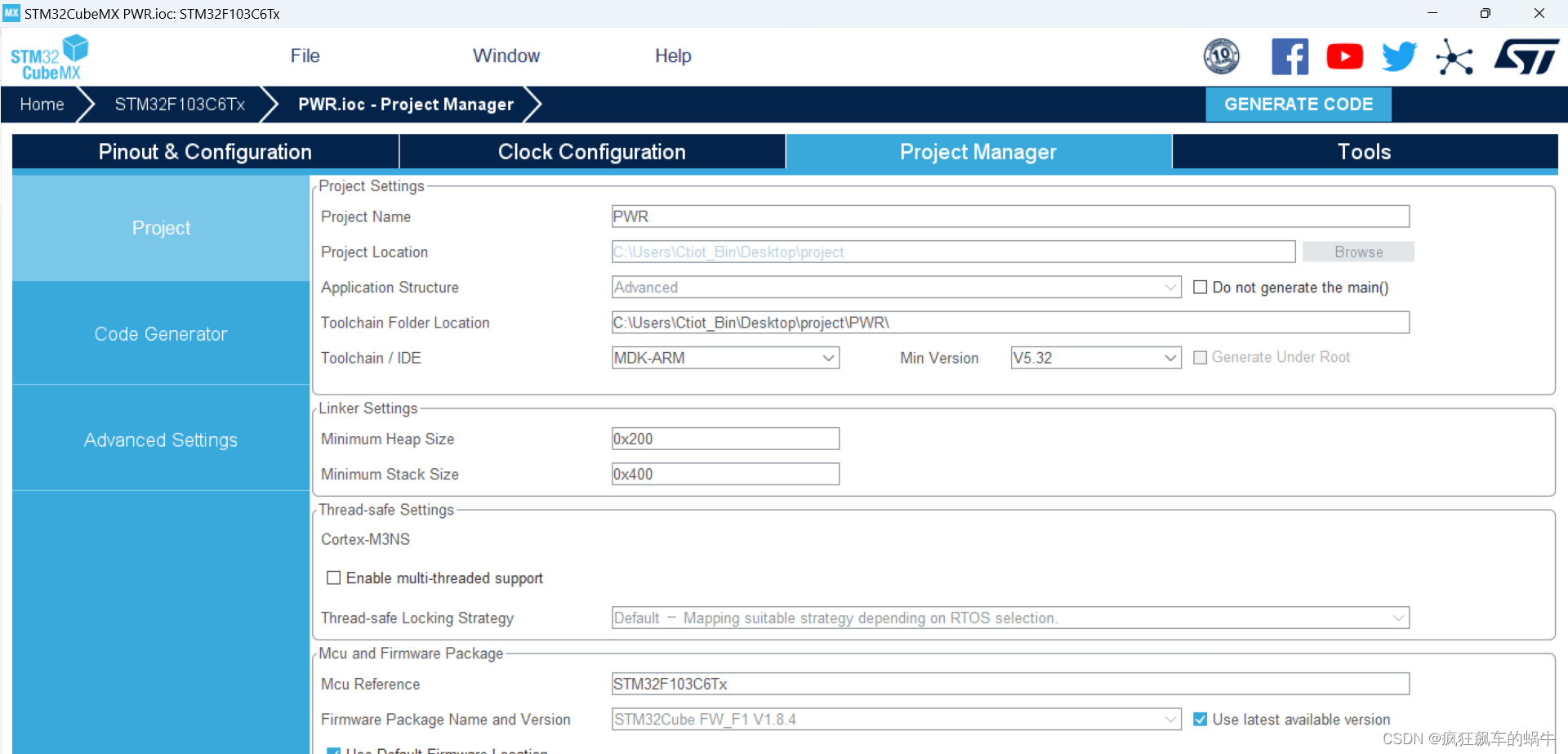Image resolution: width=1568 pixels, height=754 pixels.
Task: Click the ST company logo
Action: click(1526, 56)
